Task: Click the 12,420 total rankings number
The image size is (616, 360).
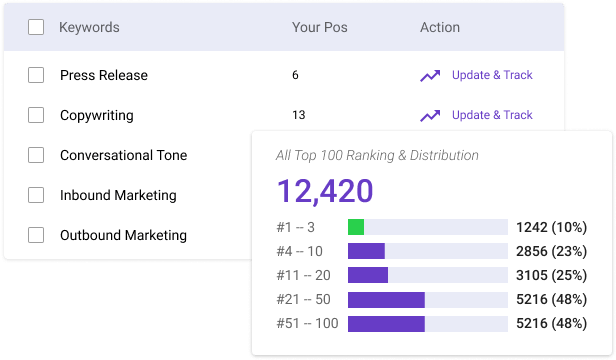Action: tap(325, 191)
